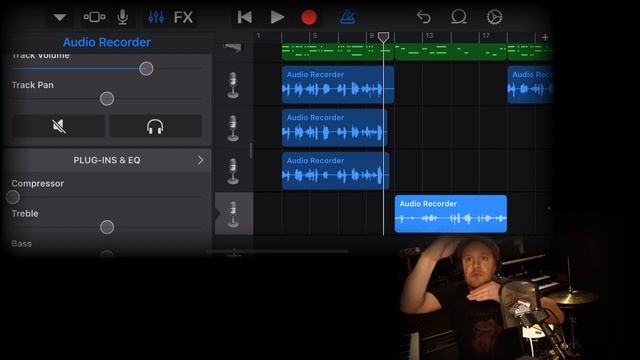Select first track's Audio Recorder region

click(x=338, y=84)
